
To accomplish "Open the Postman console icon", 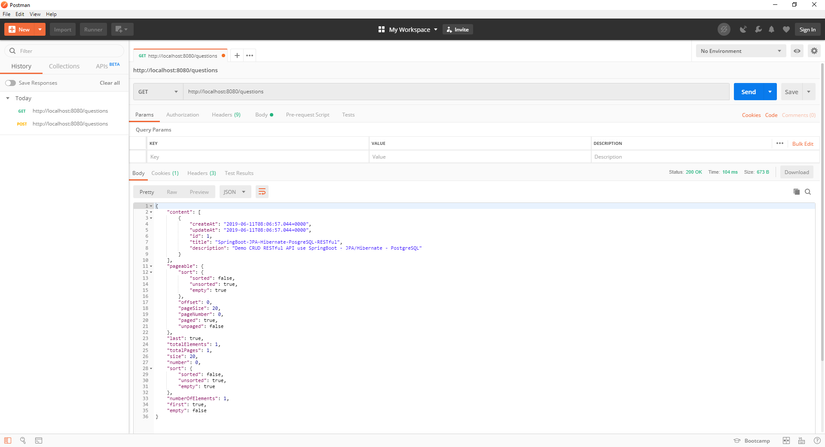I will pos(38,441).
